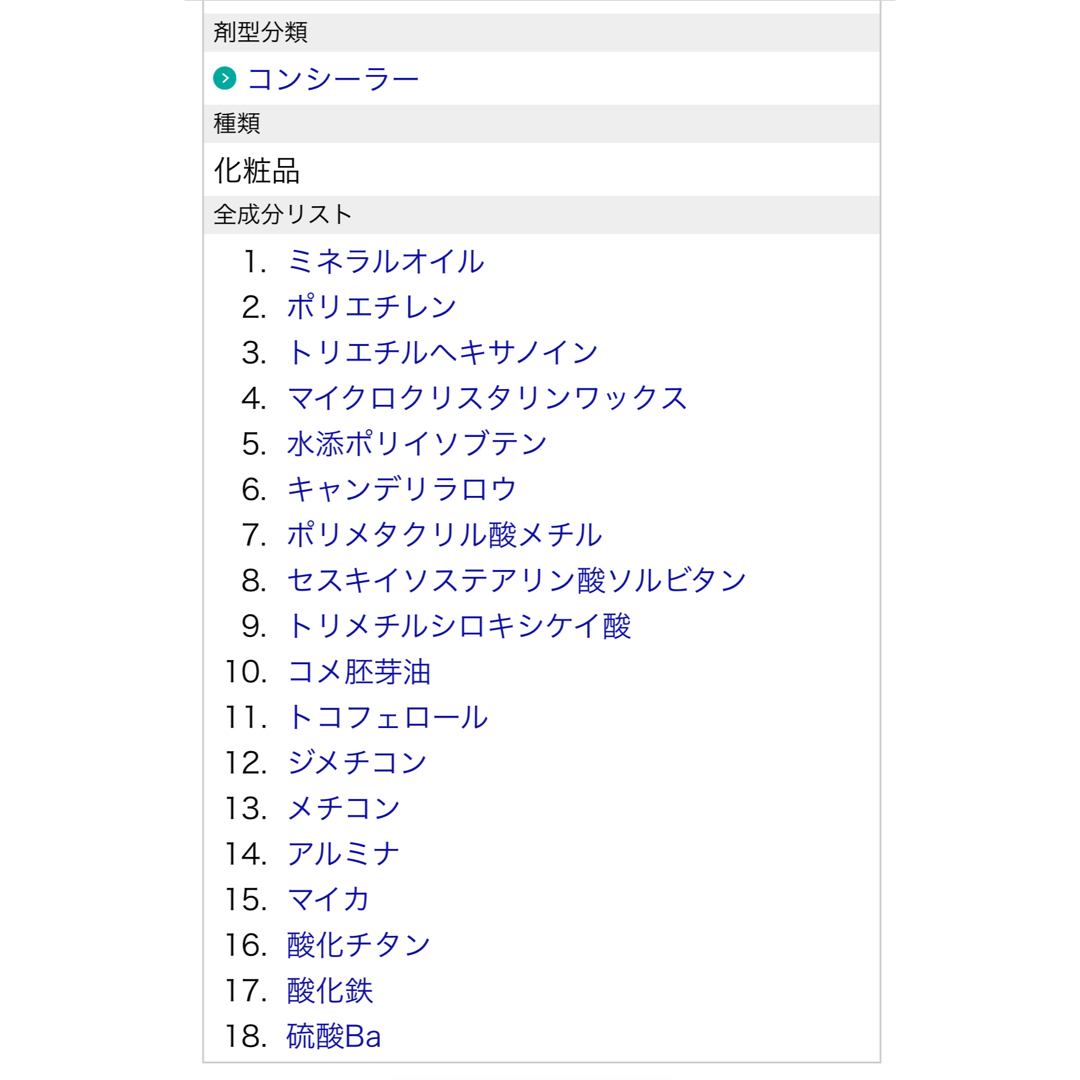Viewport: 1080px width, 1080px height.
Task: Open the マイカ ingredient link
Action: 329,900
